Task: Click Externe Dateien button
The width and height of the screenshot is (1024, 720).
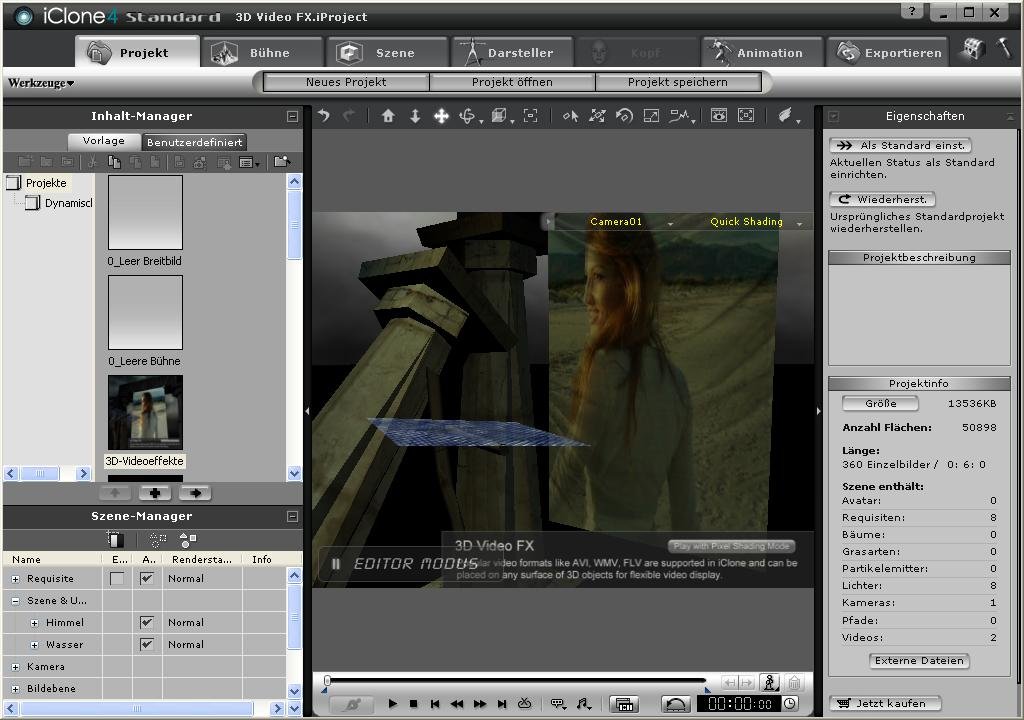Action: point(920,661)
